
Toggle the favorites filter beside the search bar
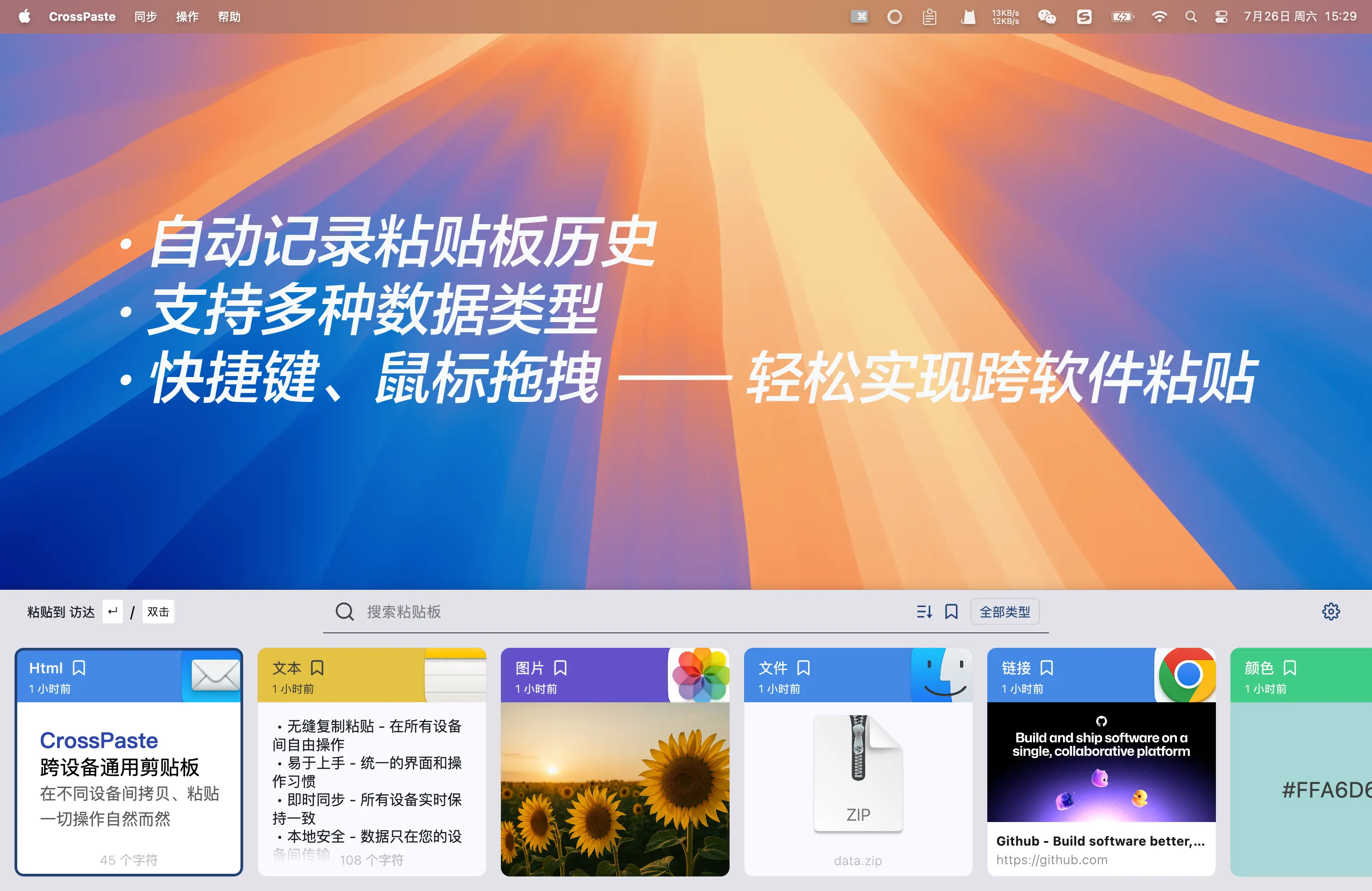pos(951,612)
